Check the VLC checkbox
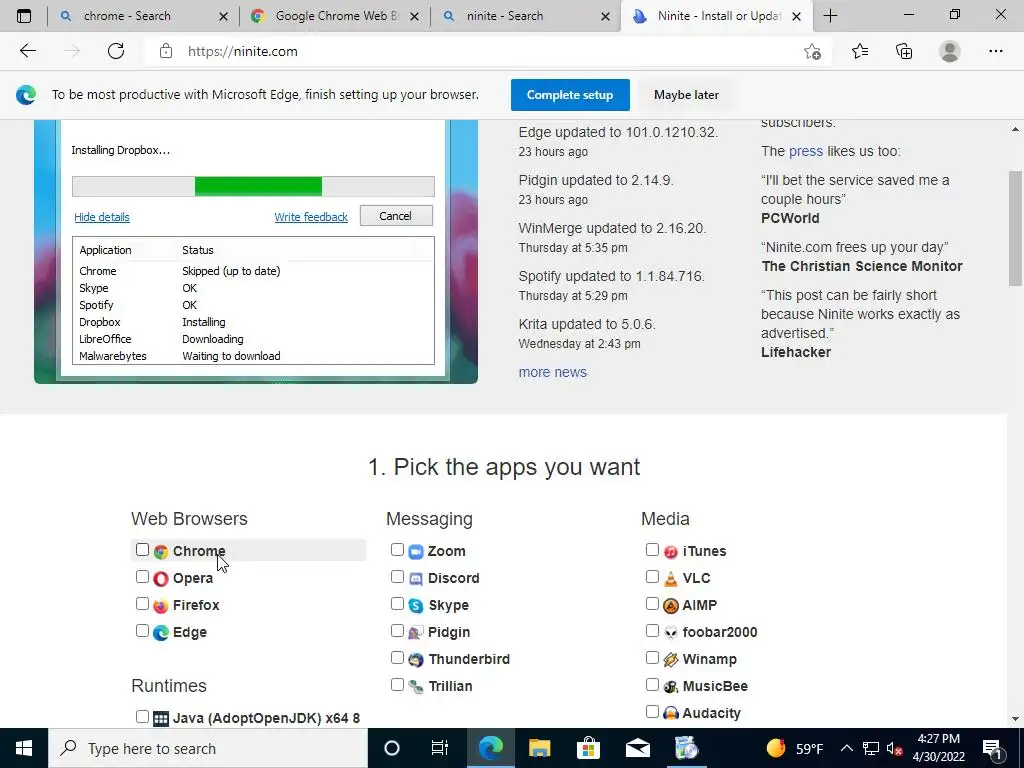Screen dimensions: 1024x768 tap(652, 577)
